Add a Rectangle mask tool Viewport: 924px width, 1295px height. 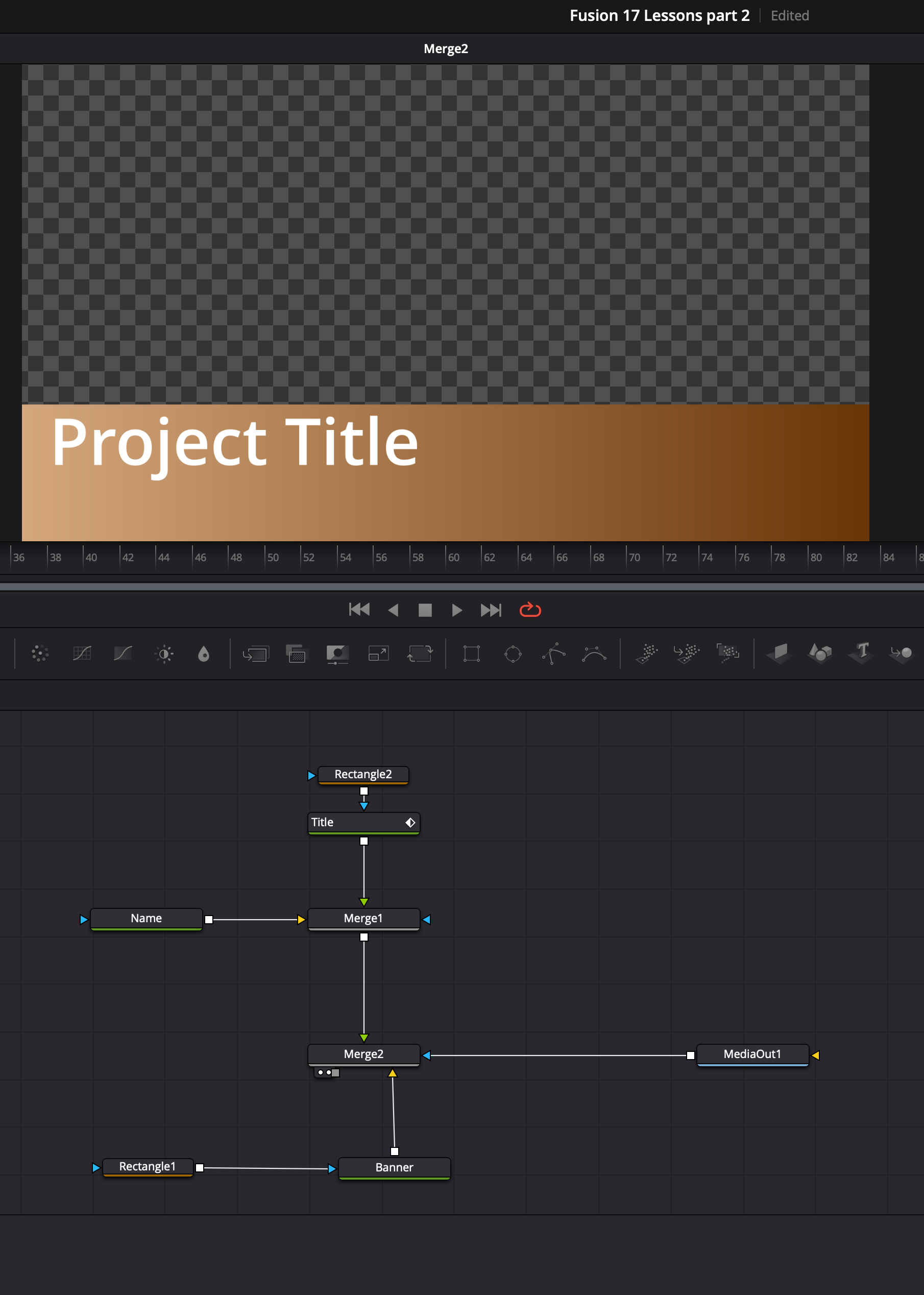click(472, 653)
